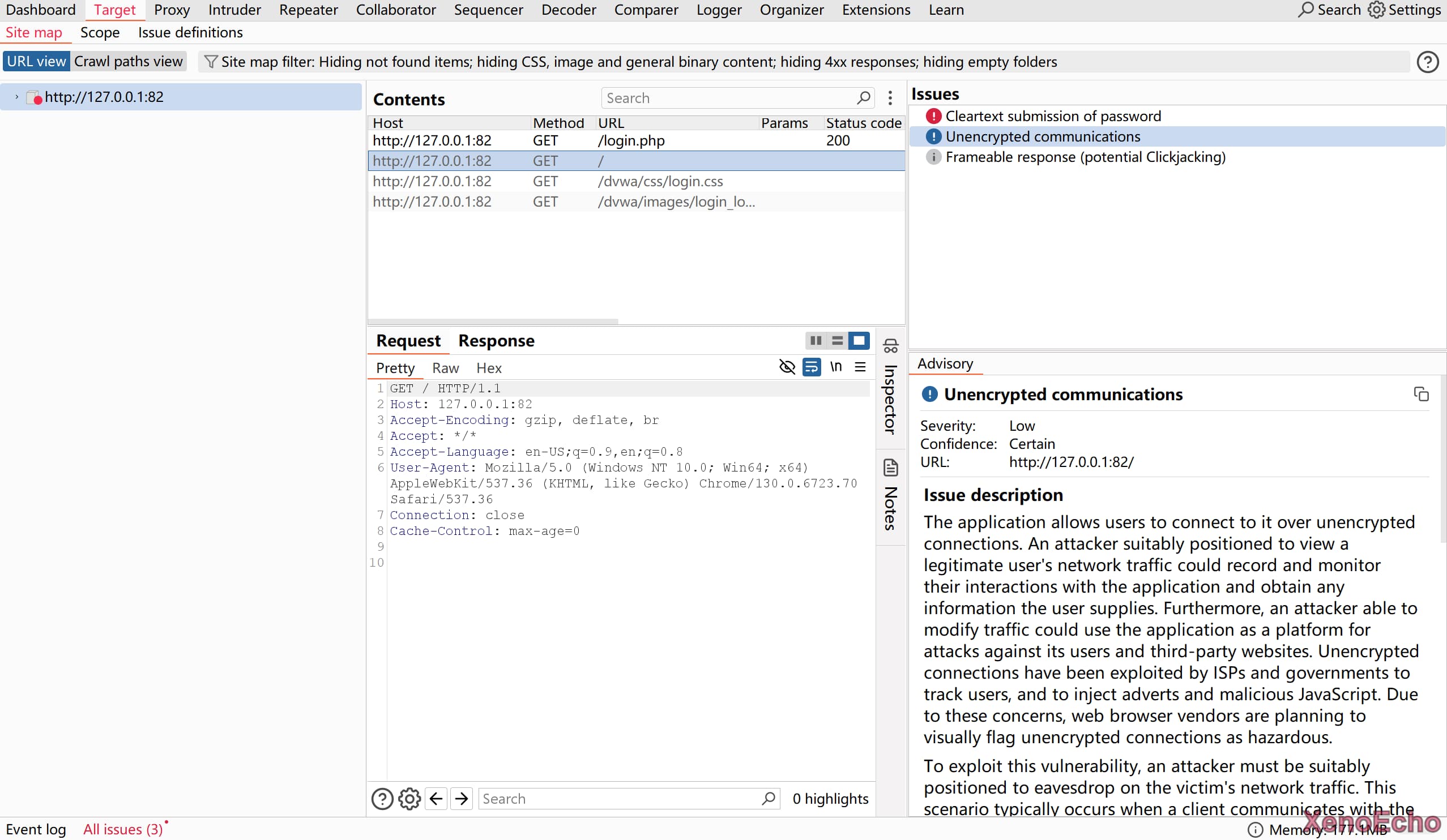Click the back arrow in request editor
The height and width of the screenshot is (840, 1447).
(x=436, y=799)
